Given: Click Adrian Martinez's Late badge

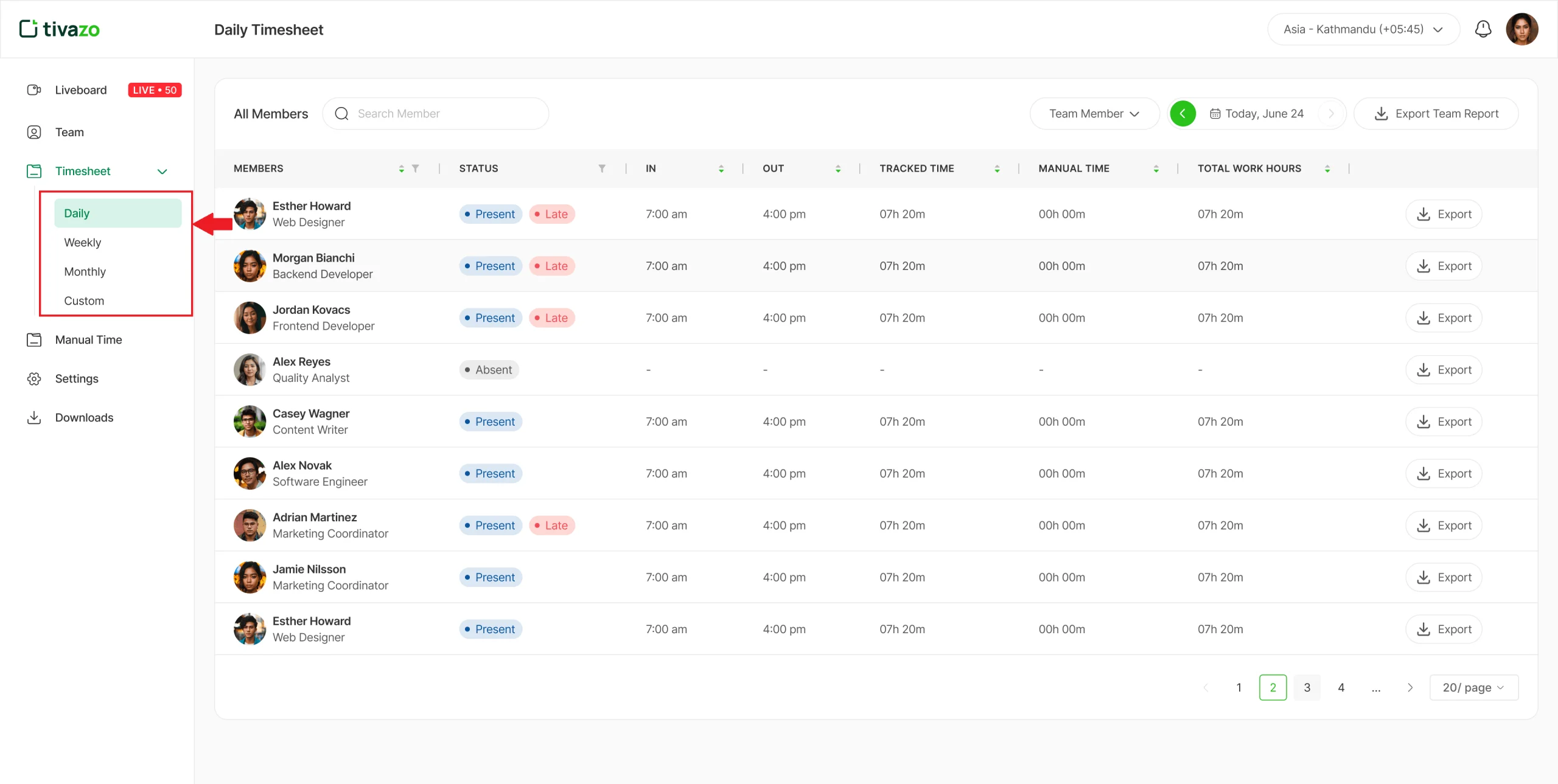Looking at the screenshot, I should pos(551,526).
